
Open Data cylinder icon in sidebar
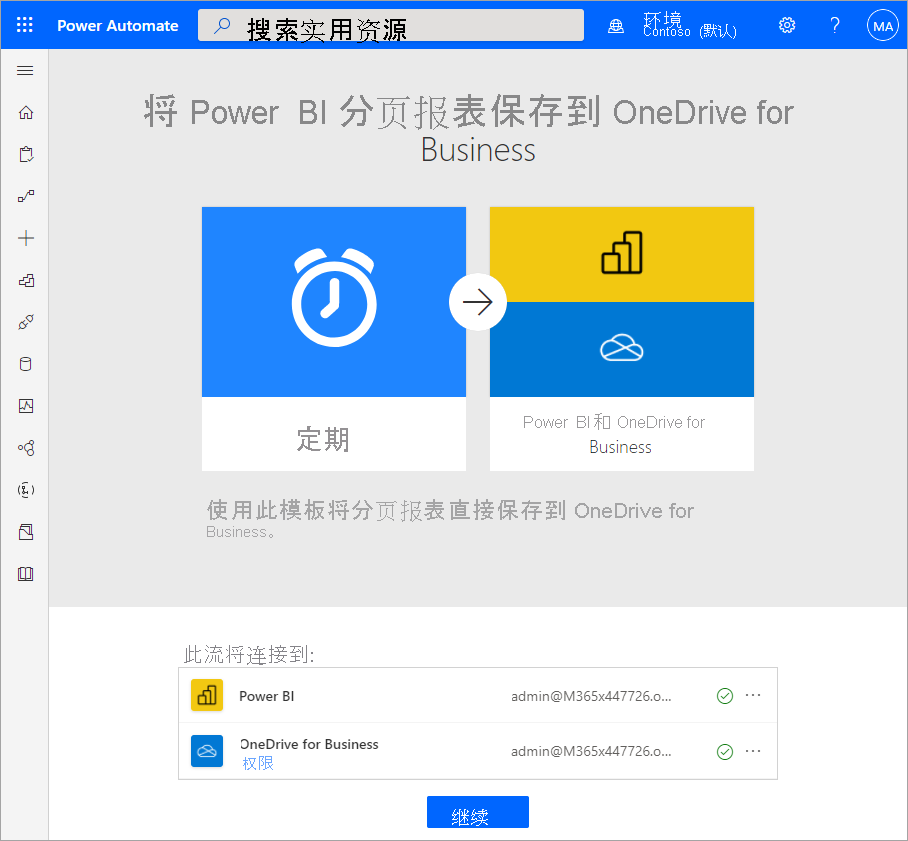pos(25,364)
